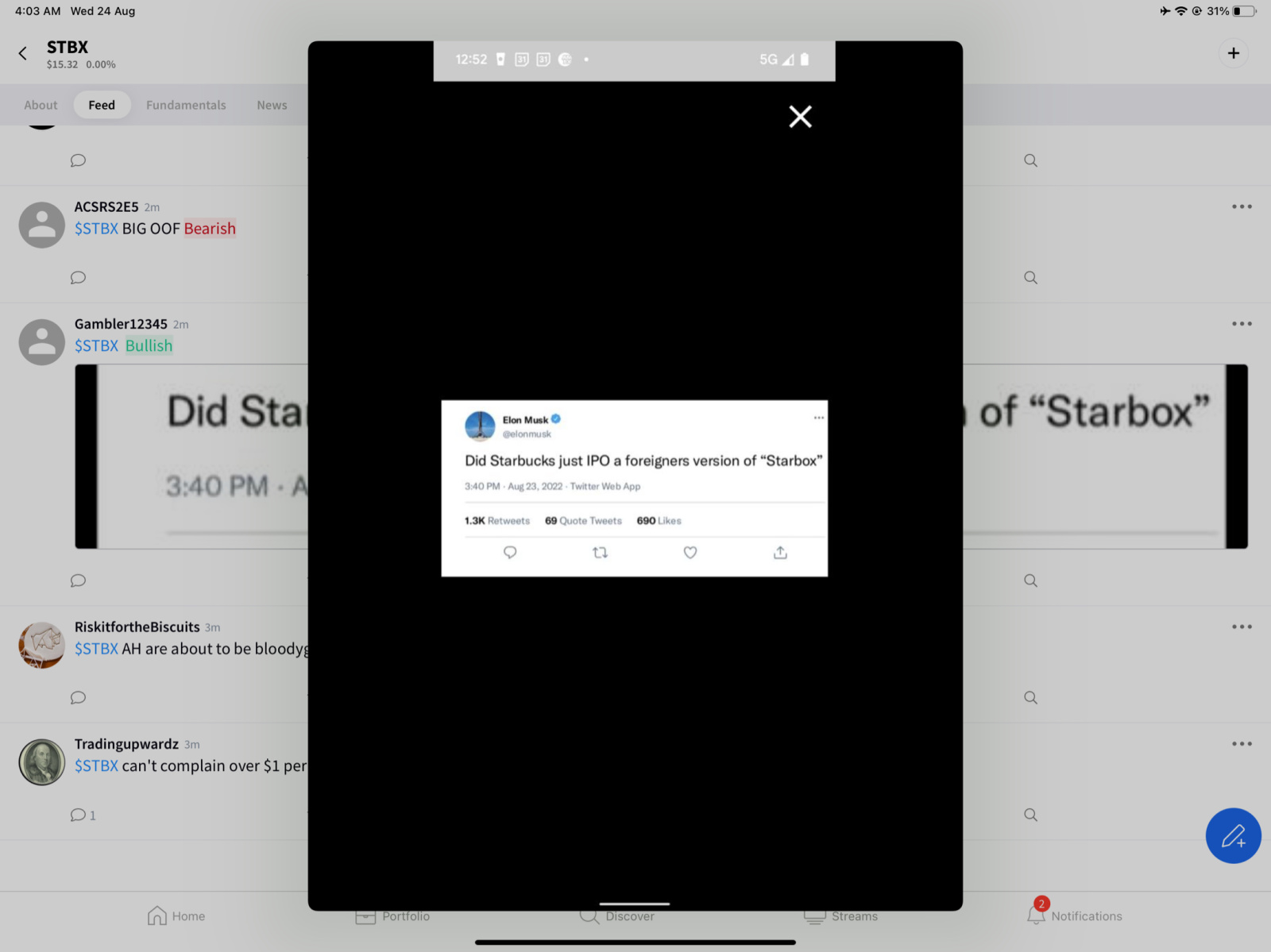
Task: Tap the reply icon in the tweet image
Action: coord(510,553)
